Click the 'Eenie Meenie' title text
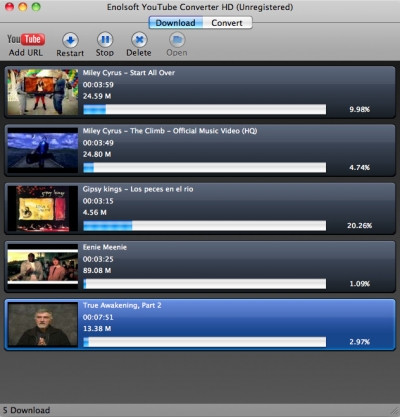The height and width of the screenshot is (418, 400). pos(105,247)
